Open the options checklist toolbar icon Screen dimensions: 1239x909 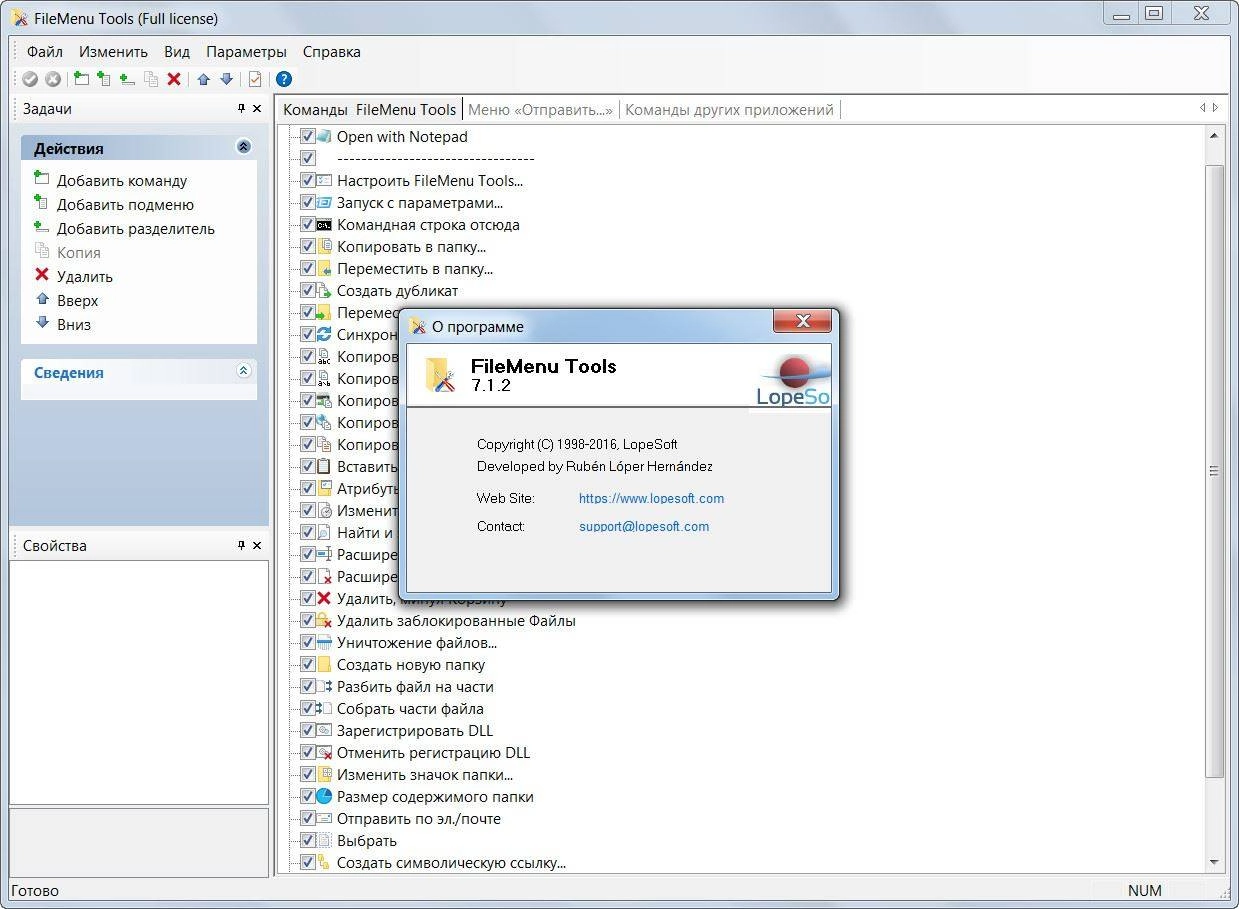(255, 79)
